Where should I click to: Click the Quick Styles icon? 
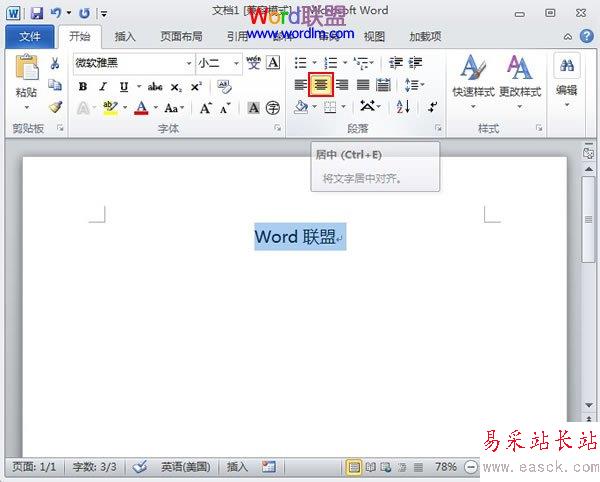(x=473, y=68)
